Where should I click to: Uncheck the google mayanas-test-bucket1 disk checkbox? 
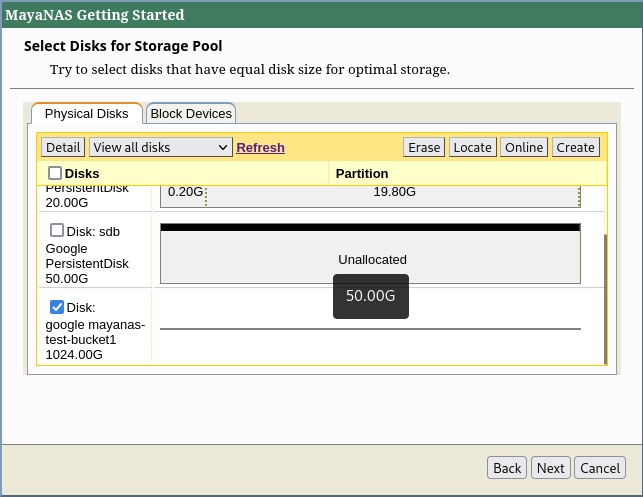click(x=57, y=307)
